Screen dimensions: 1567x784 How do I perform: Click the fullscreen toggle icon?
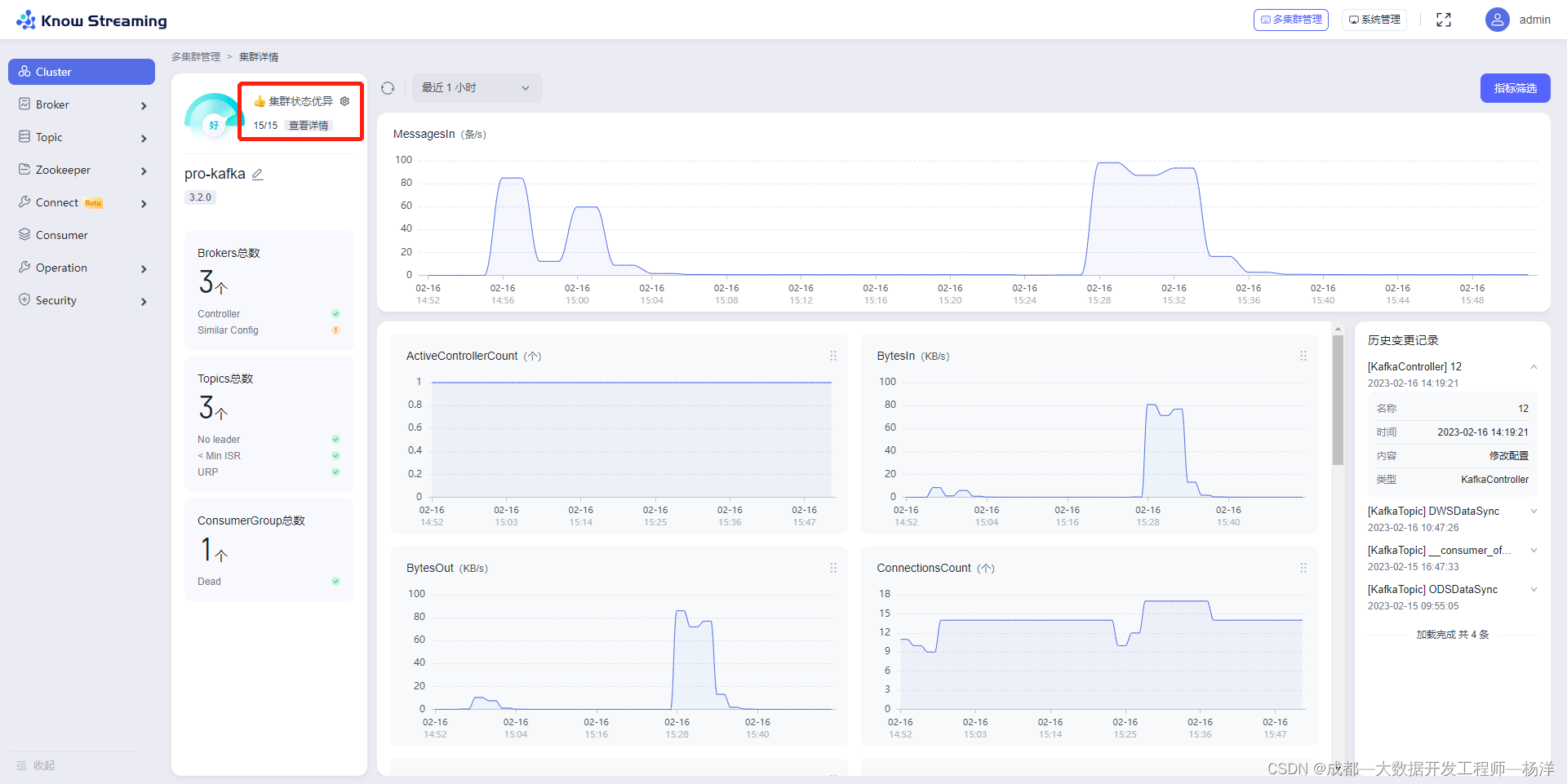coord(1444,20)
